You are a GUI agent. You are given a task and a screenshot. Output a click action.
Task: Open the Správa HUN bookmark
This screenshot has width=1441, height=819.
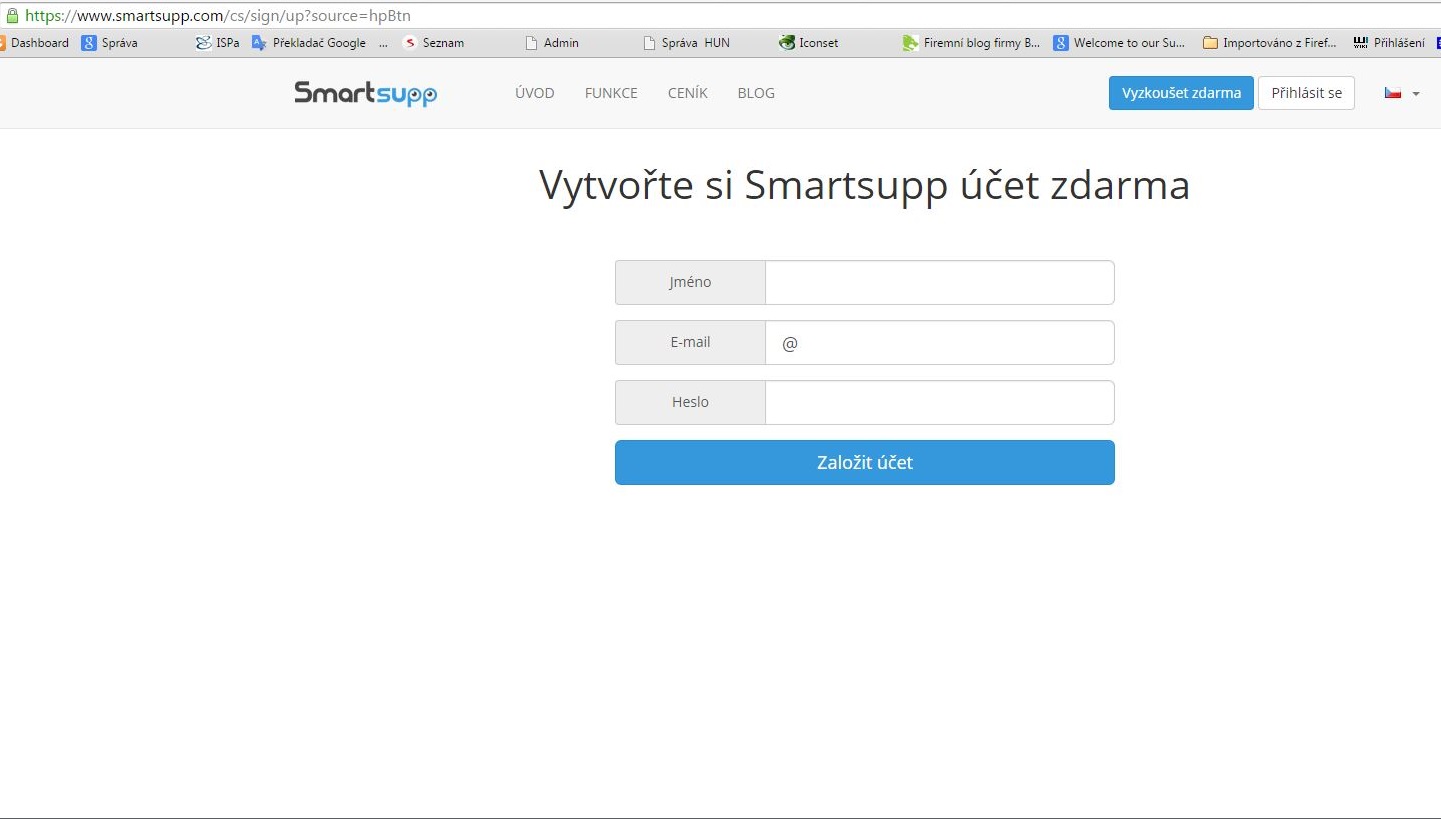point(687,43)
